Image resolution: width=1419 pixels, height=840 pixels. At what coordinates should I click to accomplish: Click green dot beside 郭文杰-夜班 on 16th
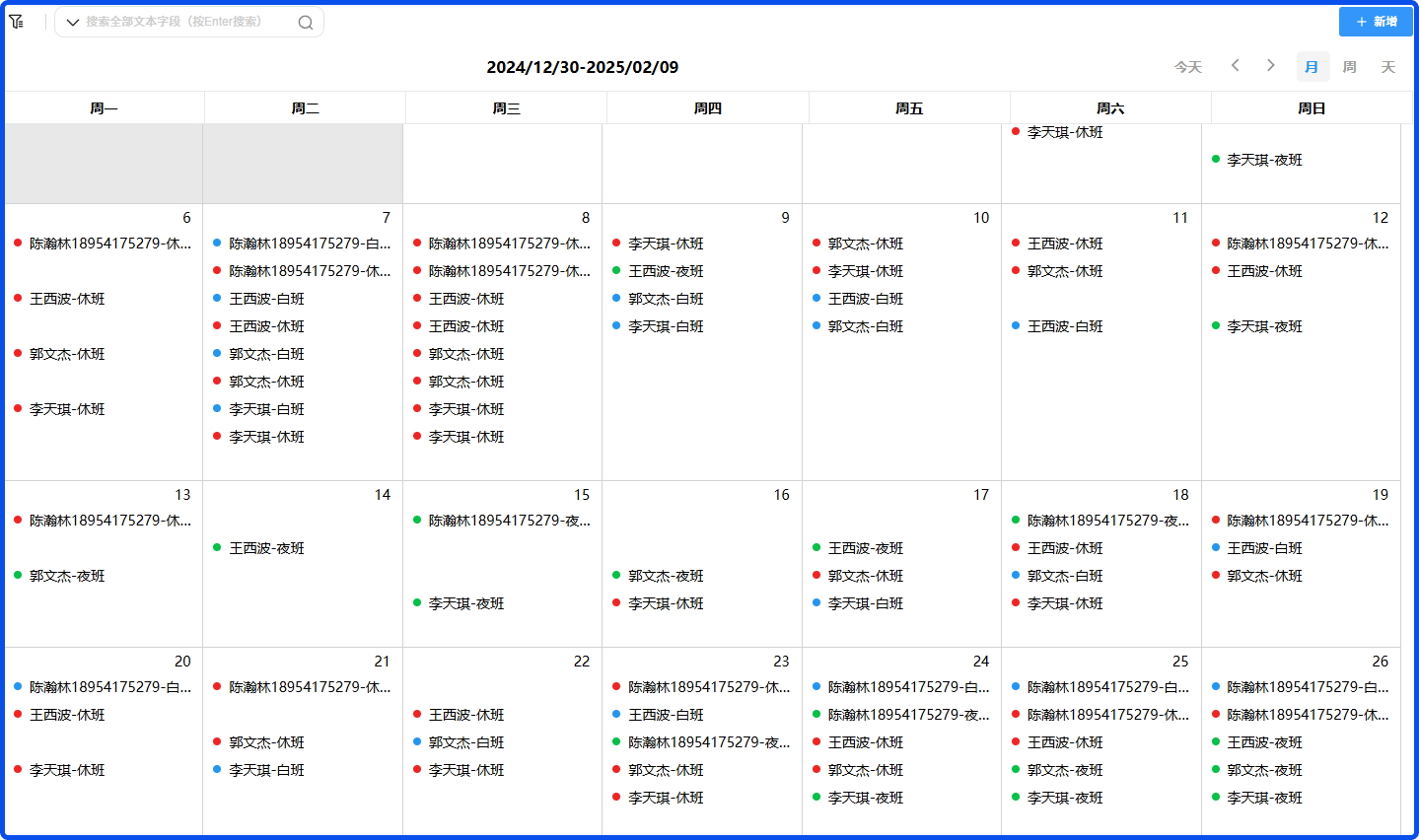coord(616,576)
